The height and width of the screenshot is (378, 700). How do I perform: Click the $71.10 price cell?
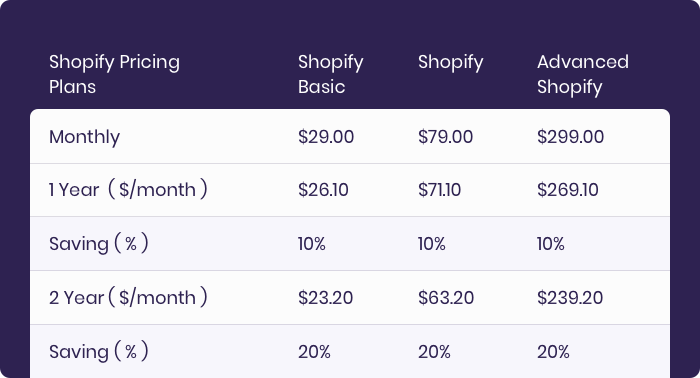tap(439, 190)
